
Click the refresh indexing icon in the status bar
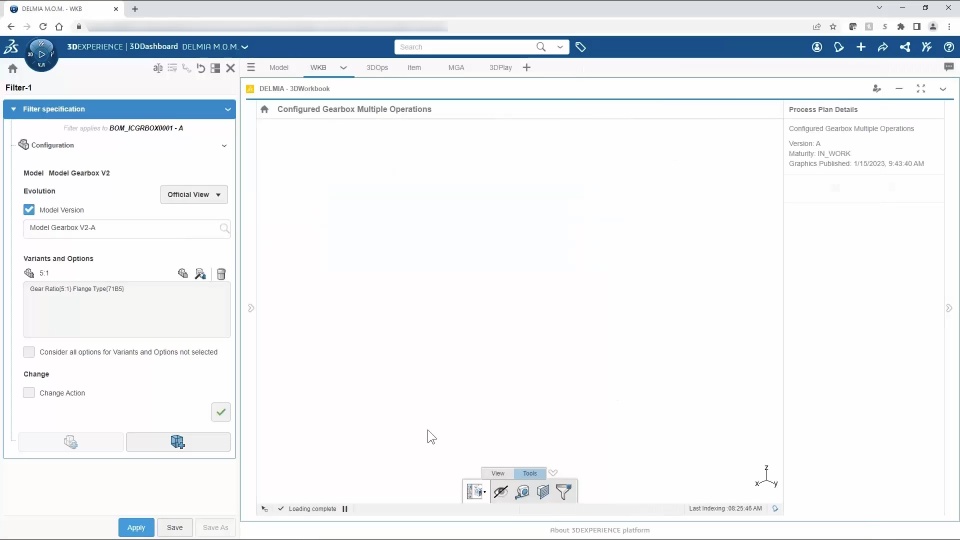775,509
